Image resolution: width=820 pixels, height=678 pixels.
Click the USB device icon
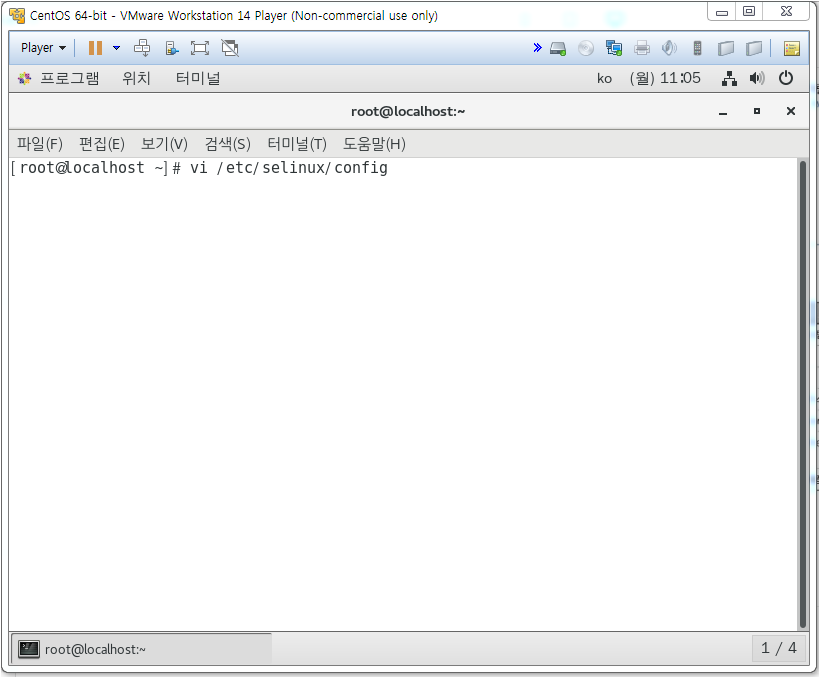[697, 48]
